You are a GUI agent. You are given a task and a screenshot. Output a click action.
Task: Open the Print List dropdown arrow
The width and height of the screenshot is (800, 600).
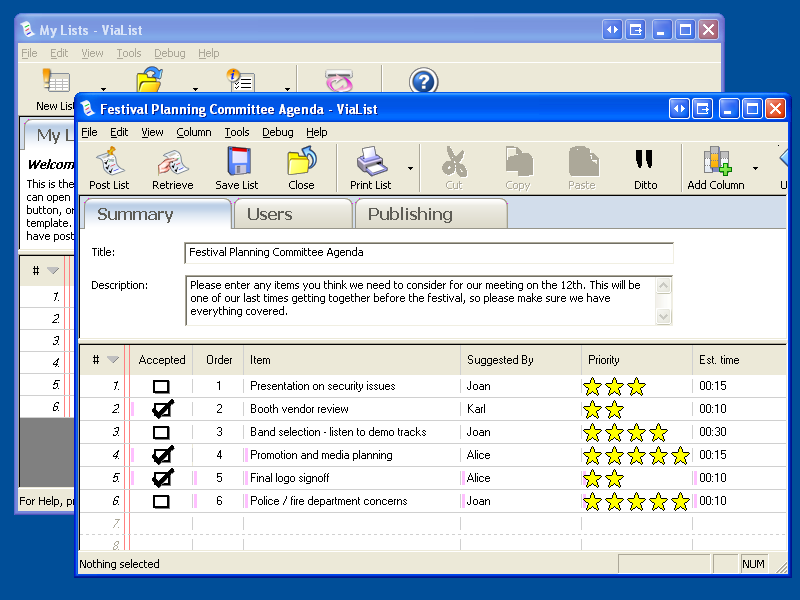(410, 168)
